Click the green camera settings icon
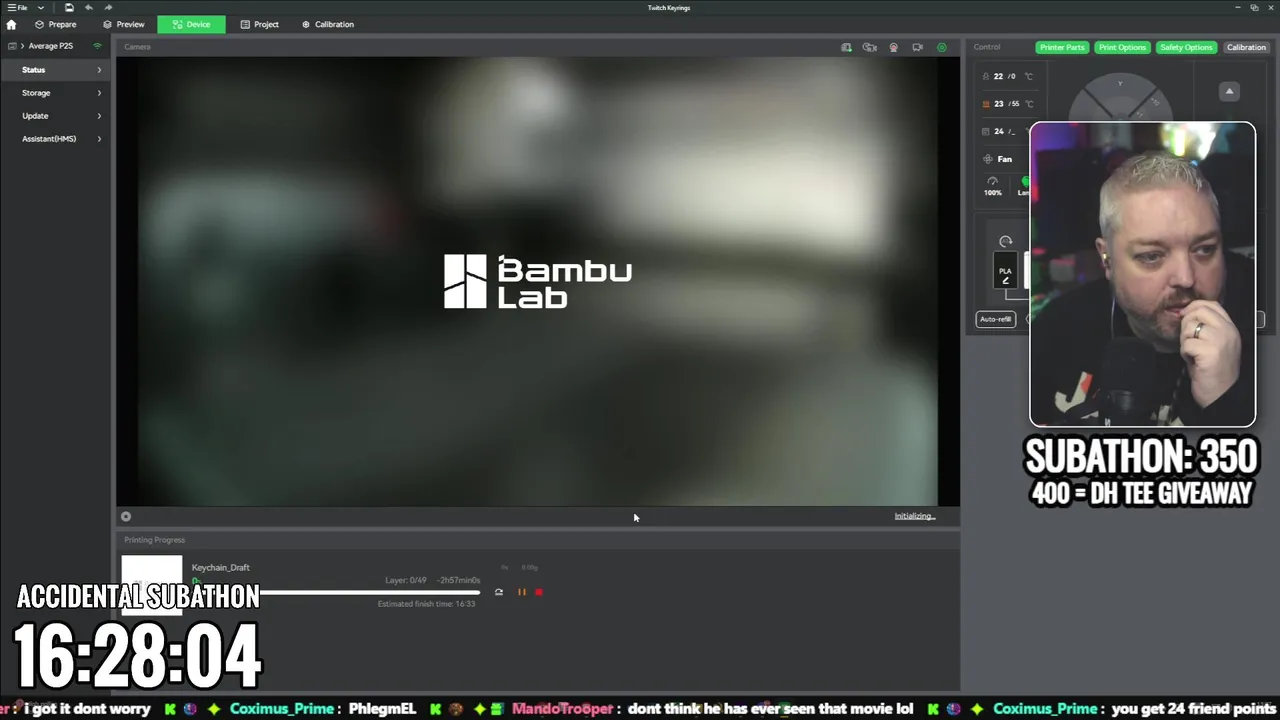Screen dimensions: 1280x720 [941, 47]
